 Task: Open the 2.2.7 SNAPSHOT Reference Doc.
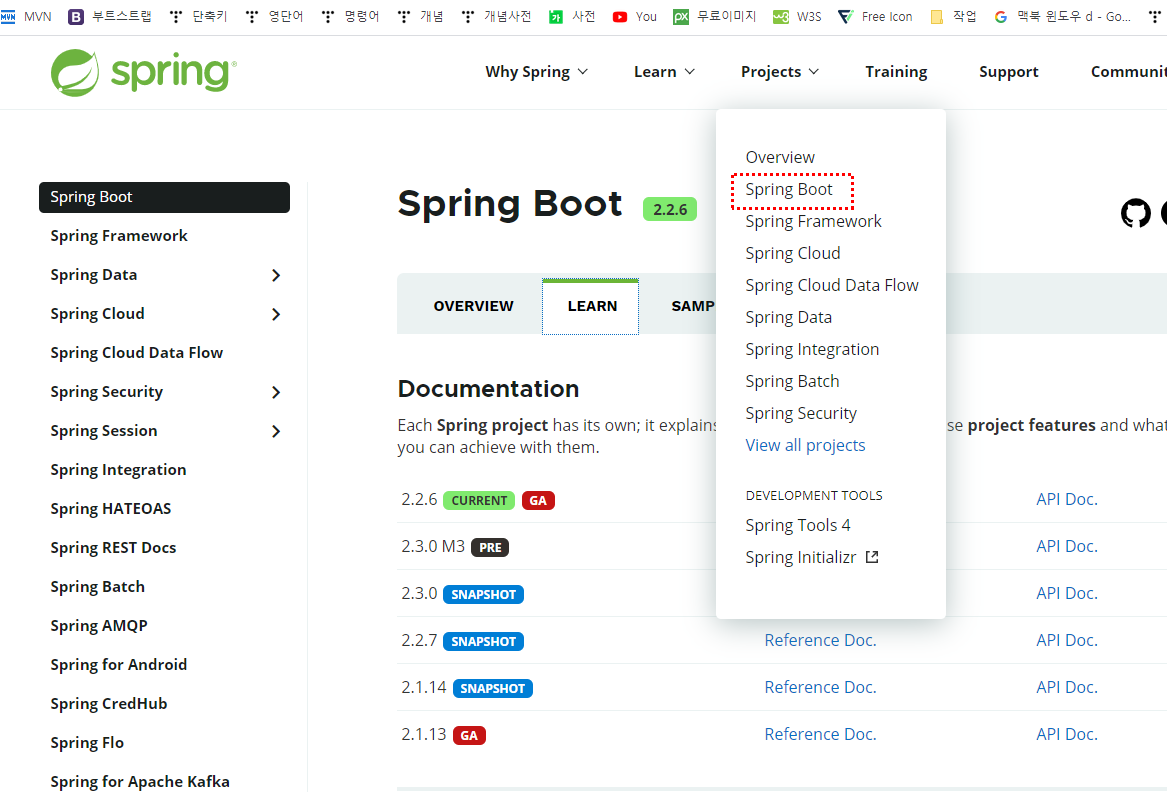(x=820, y=640)
